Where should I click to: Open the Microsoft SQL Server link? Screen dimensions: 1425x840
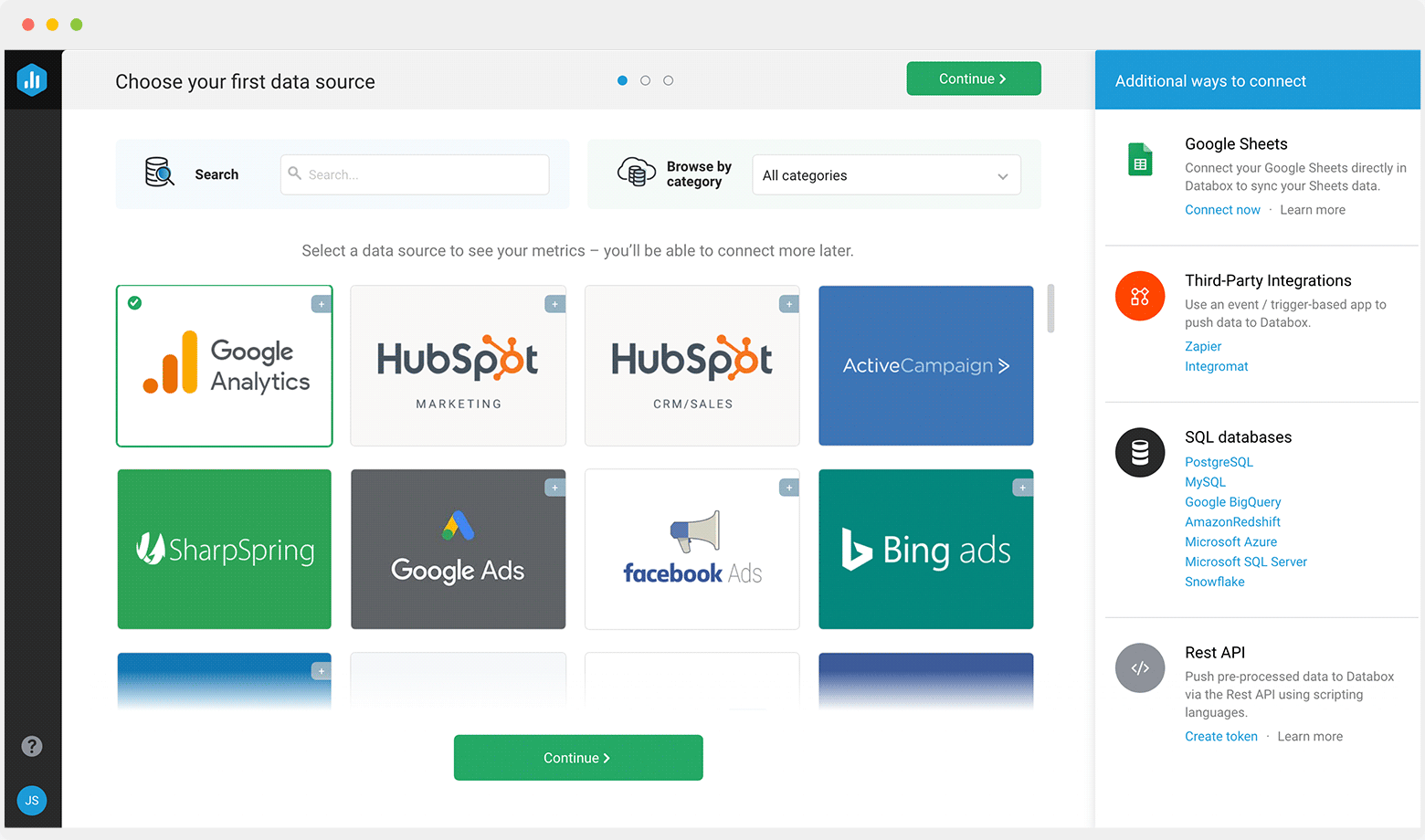point(1246,562)
